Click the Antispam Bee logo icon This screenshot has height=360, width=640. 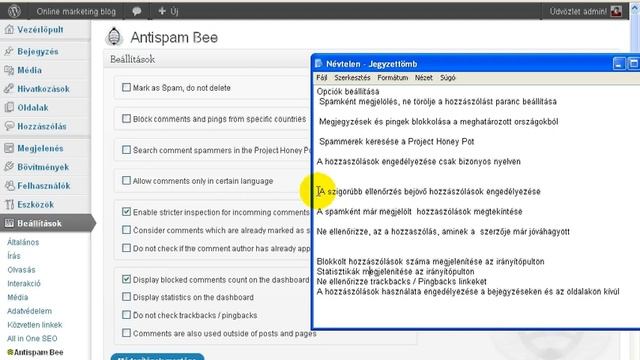click(x=114, y=37)
